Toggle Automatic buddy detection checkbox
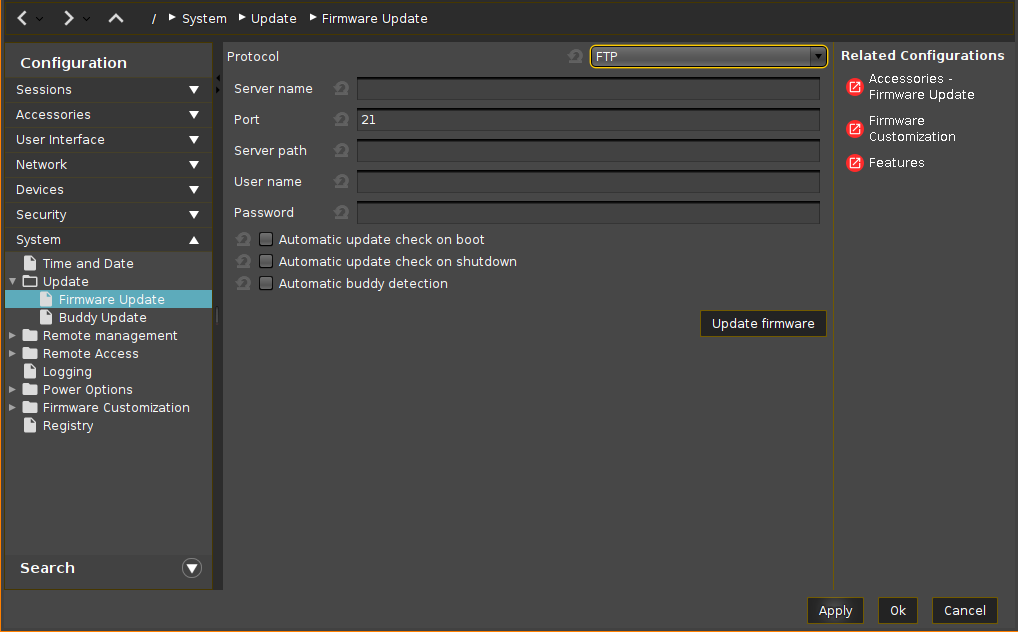 (266, 284)
